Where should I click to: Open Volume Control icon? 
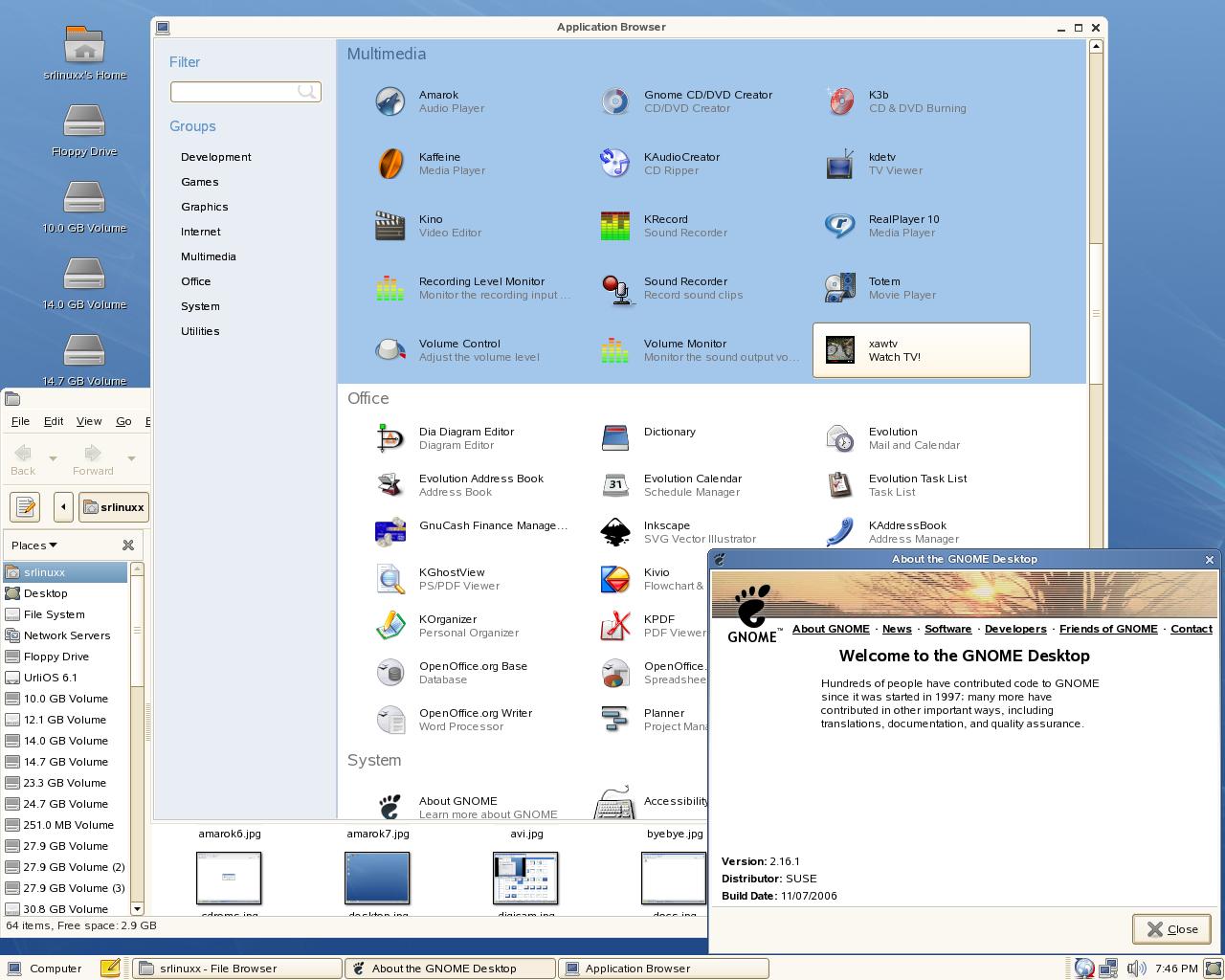click(390, 350)
